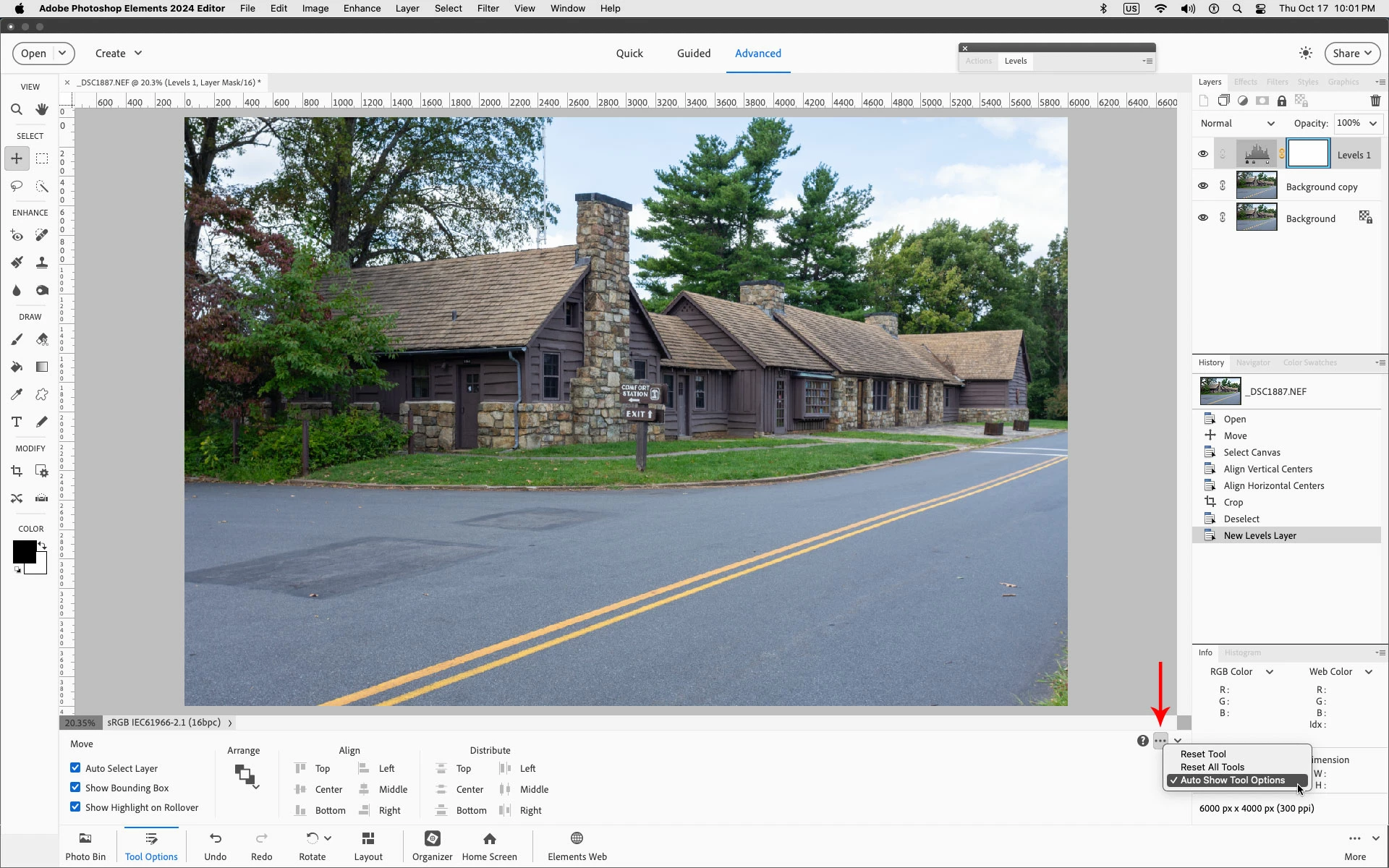Click the Share button
Screen dimensions: 1389x868
(1351, 54)
